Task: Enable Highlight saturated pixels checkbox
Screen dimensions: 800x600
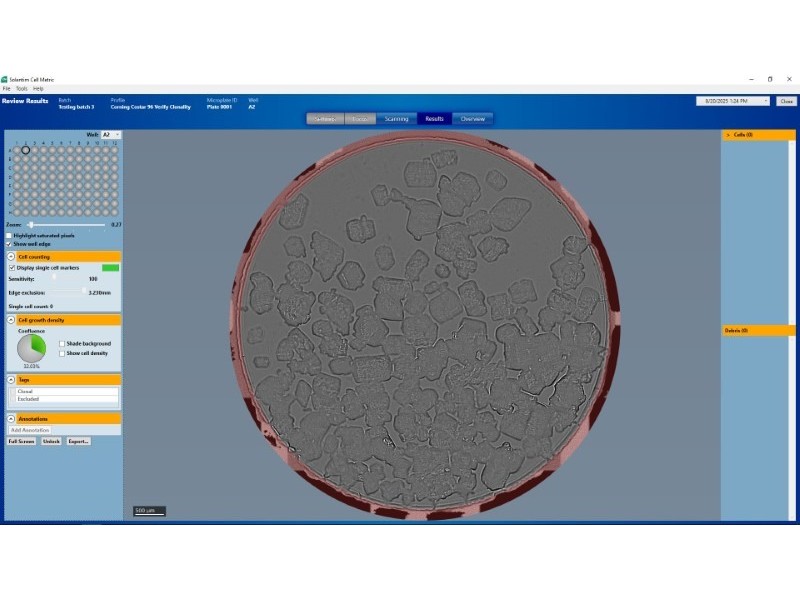Action: click(10, 235)
